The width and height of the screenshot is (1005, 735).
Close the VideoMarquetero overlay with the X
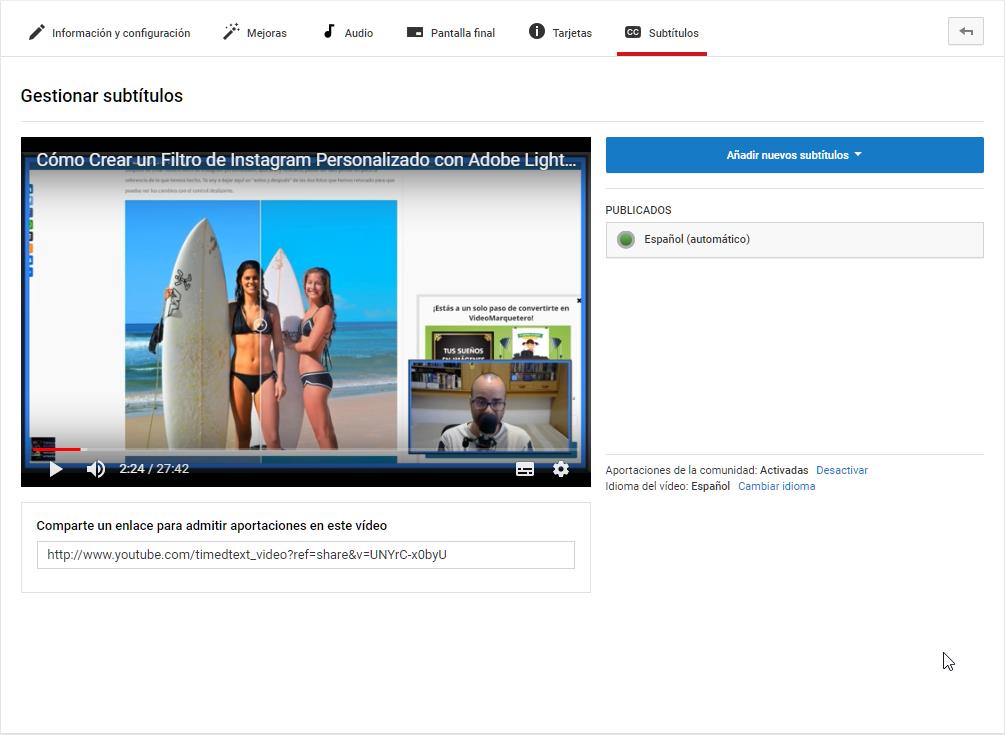click(578, 300)
